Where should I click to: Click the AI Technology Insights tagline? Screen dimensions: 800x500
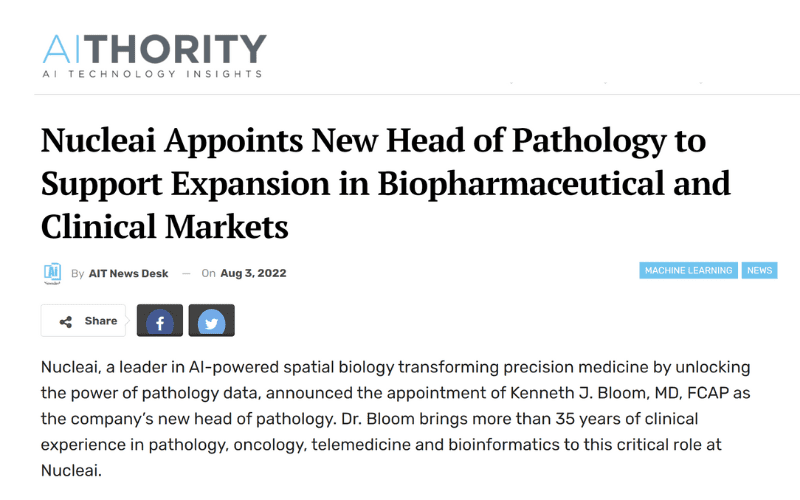click(152, 74)
